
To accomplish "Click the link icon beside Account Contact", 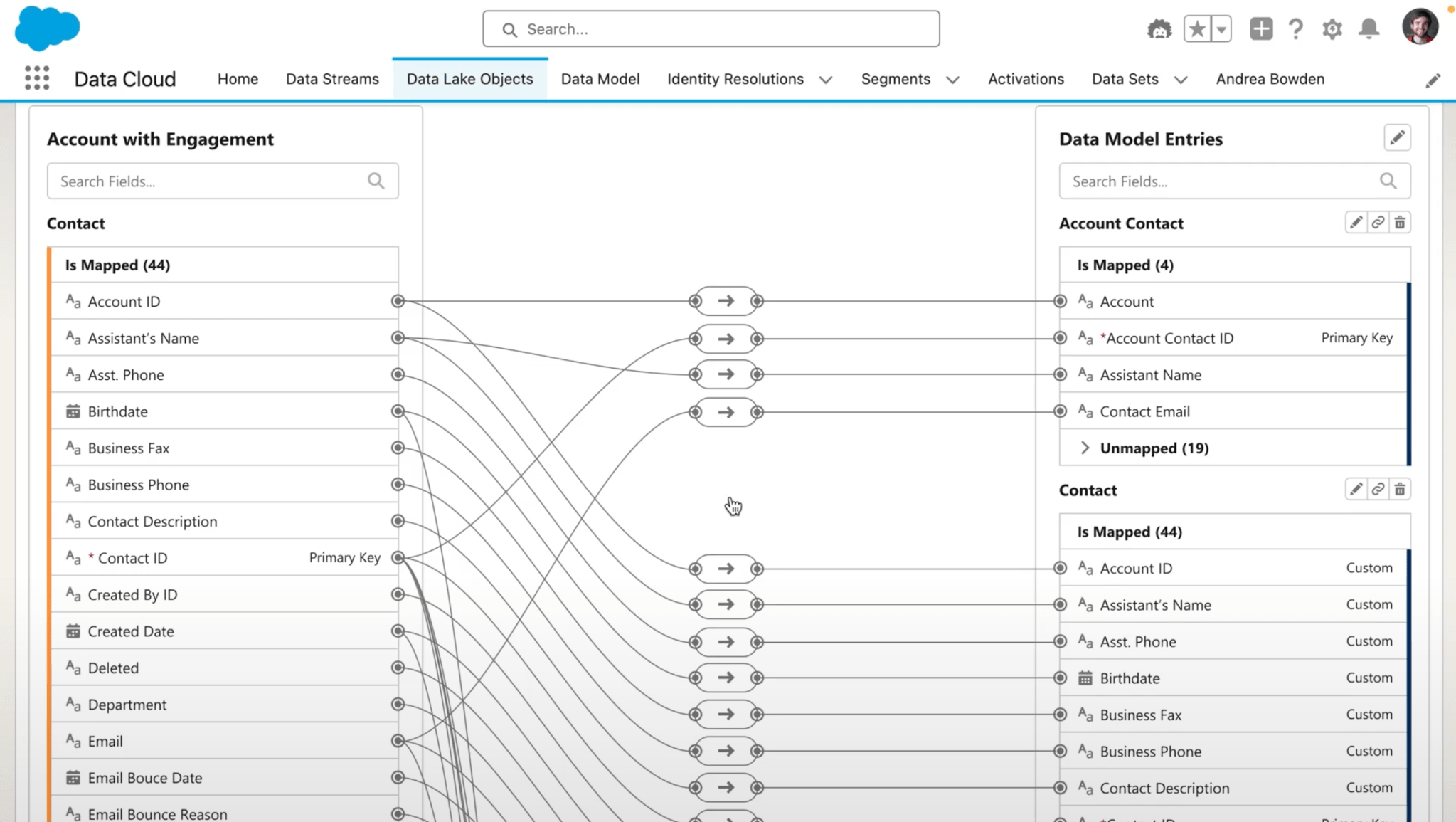I will 1378,222.
